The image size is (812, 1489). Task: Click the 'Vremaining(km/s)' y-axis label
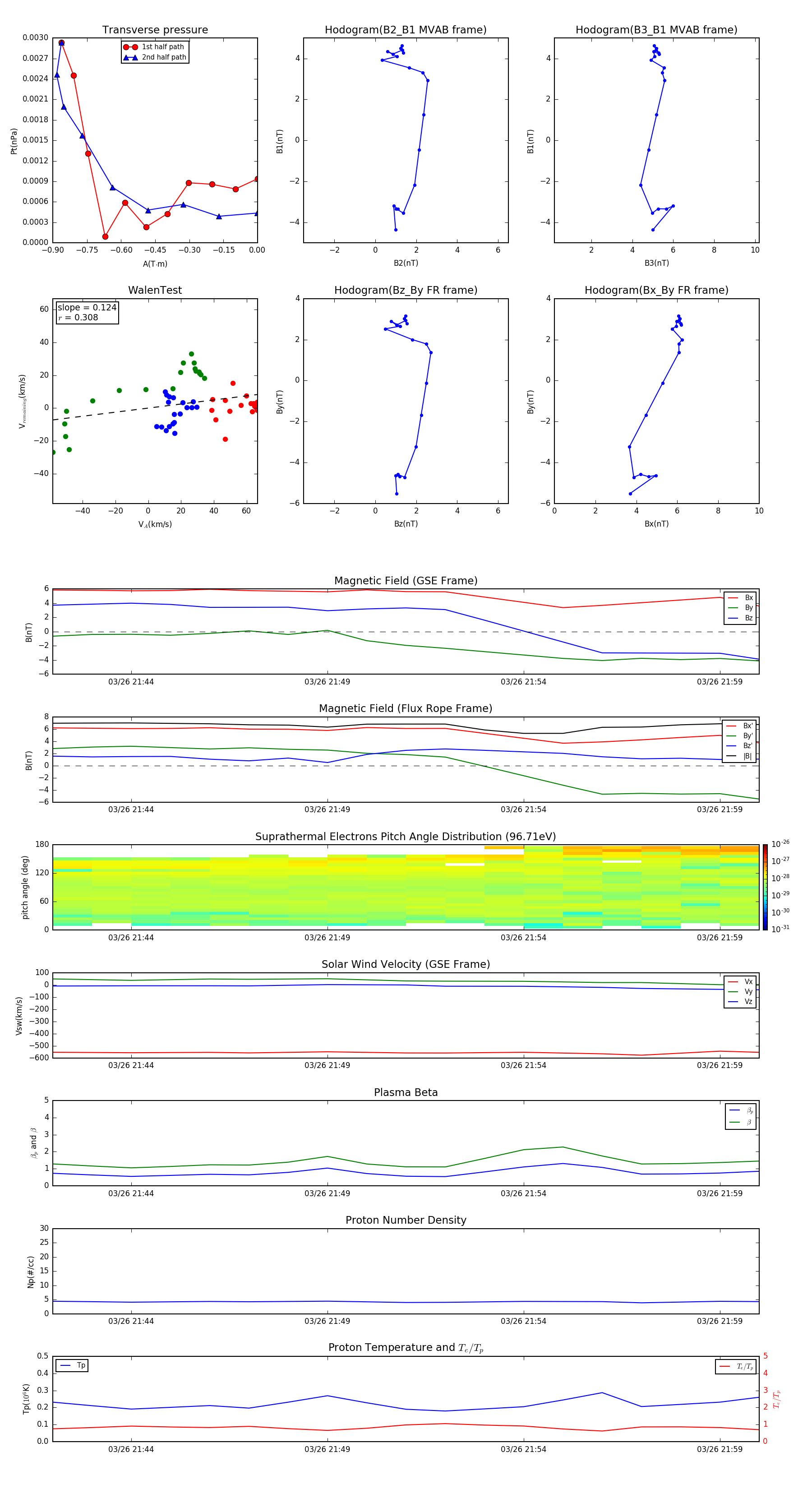point(23,401)
